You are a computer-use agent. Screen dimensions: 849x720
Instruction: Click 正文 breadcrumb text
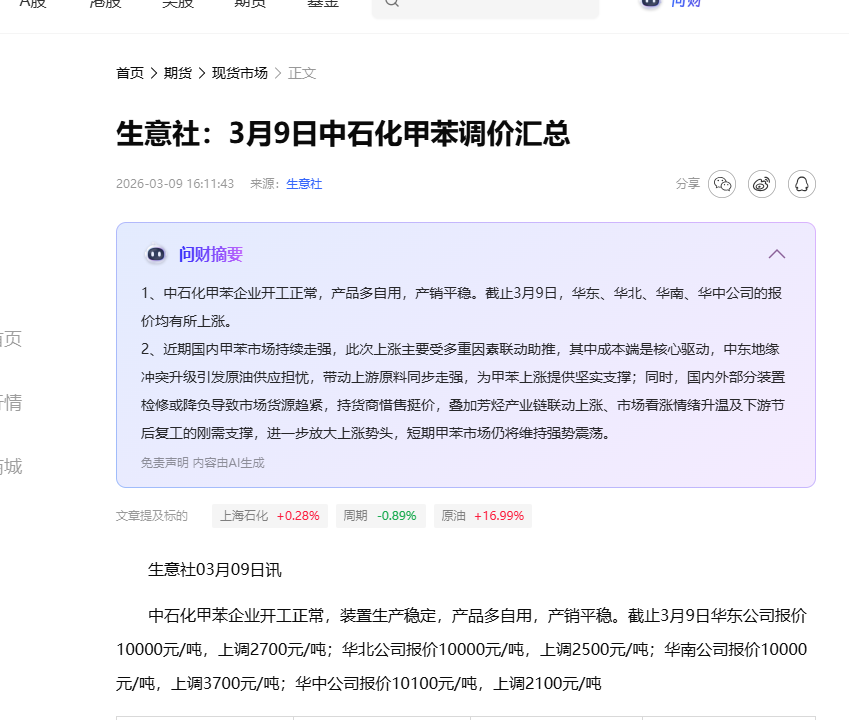[302, 73]
